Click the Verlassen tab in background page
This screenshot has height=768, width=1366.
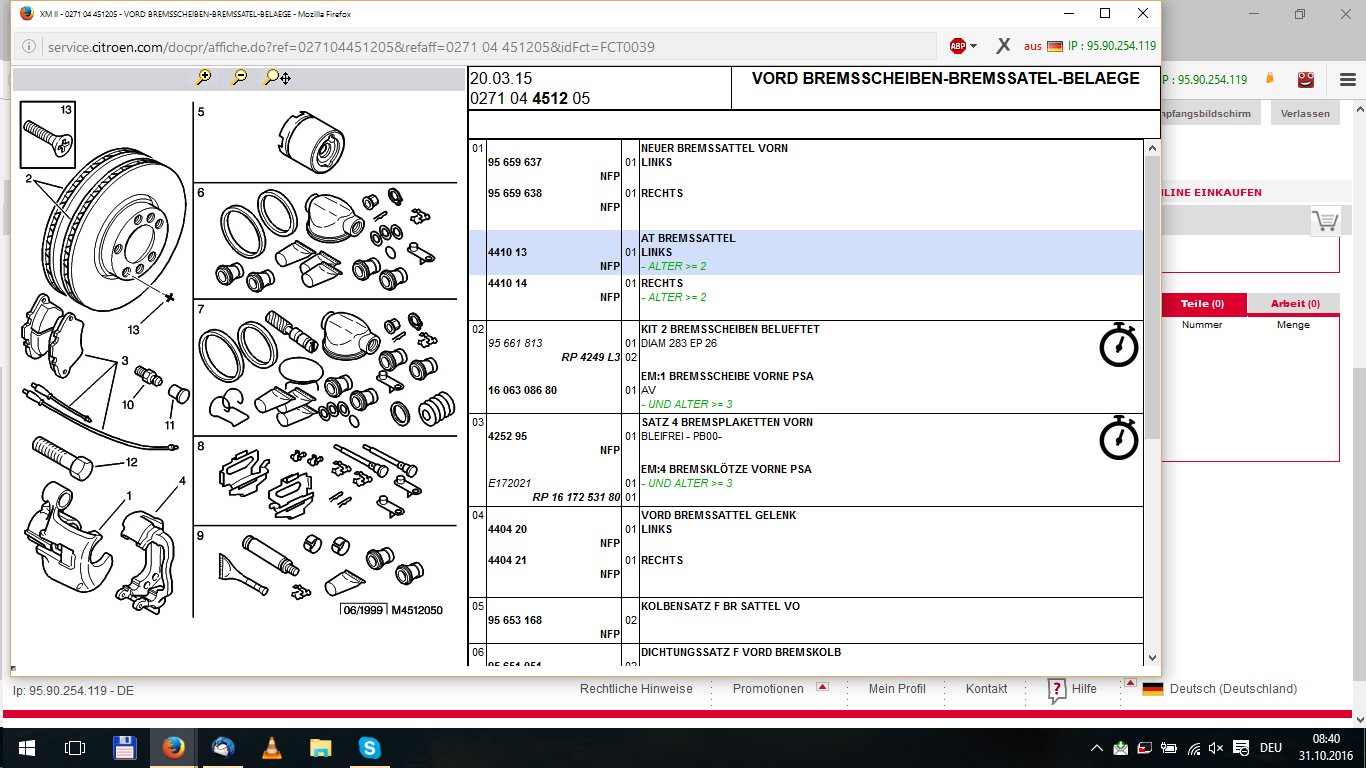[1306, 113]
